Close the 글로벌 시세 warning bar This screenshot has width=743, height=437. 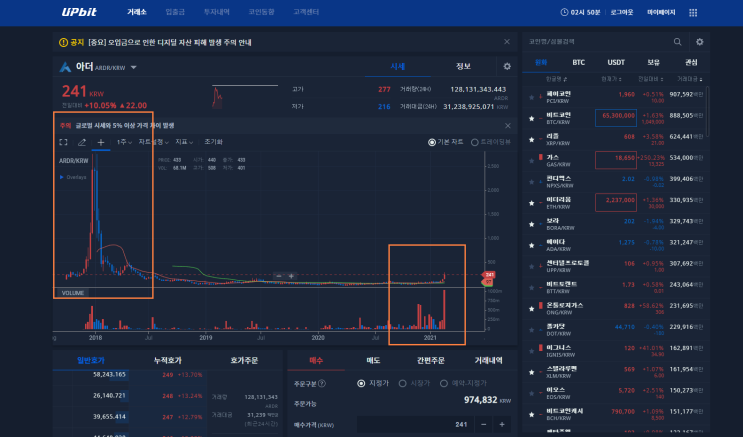click(507, 126)
